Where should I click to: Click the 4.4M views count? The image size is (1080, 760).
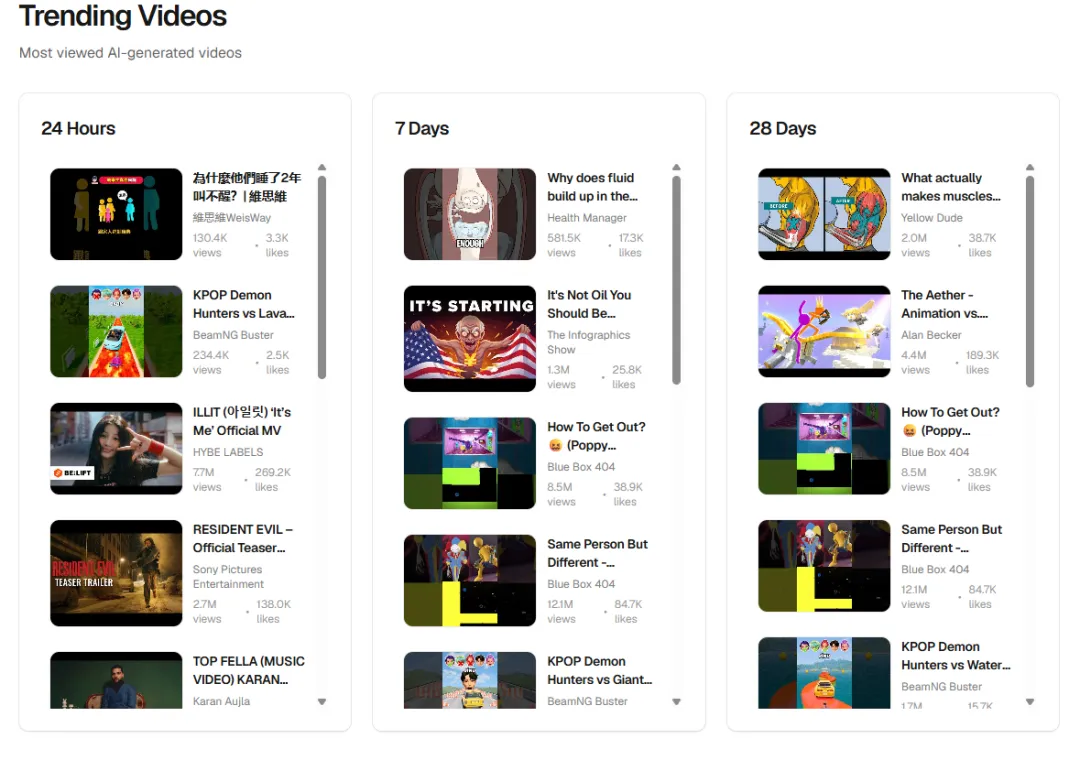[x=915, y=362]
